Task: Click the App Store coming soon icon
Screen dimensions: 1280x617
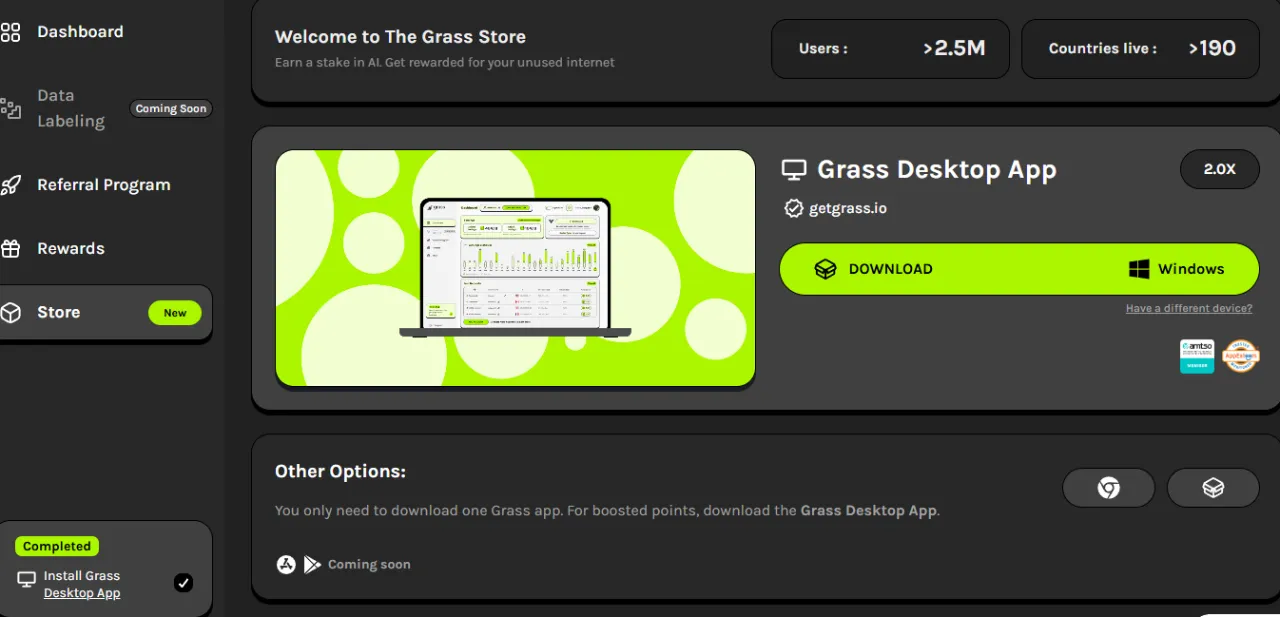Action: [286, 564]
